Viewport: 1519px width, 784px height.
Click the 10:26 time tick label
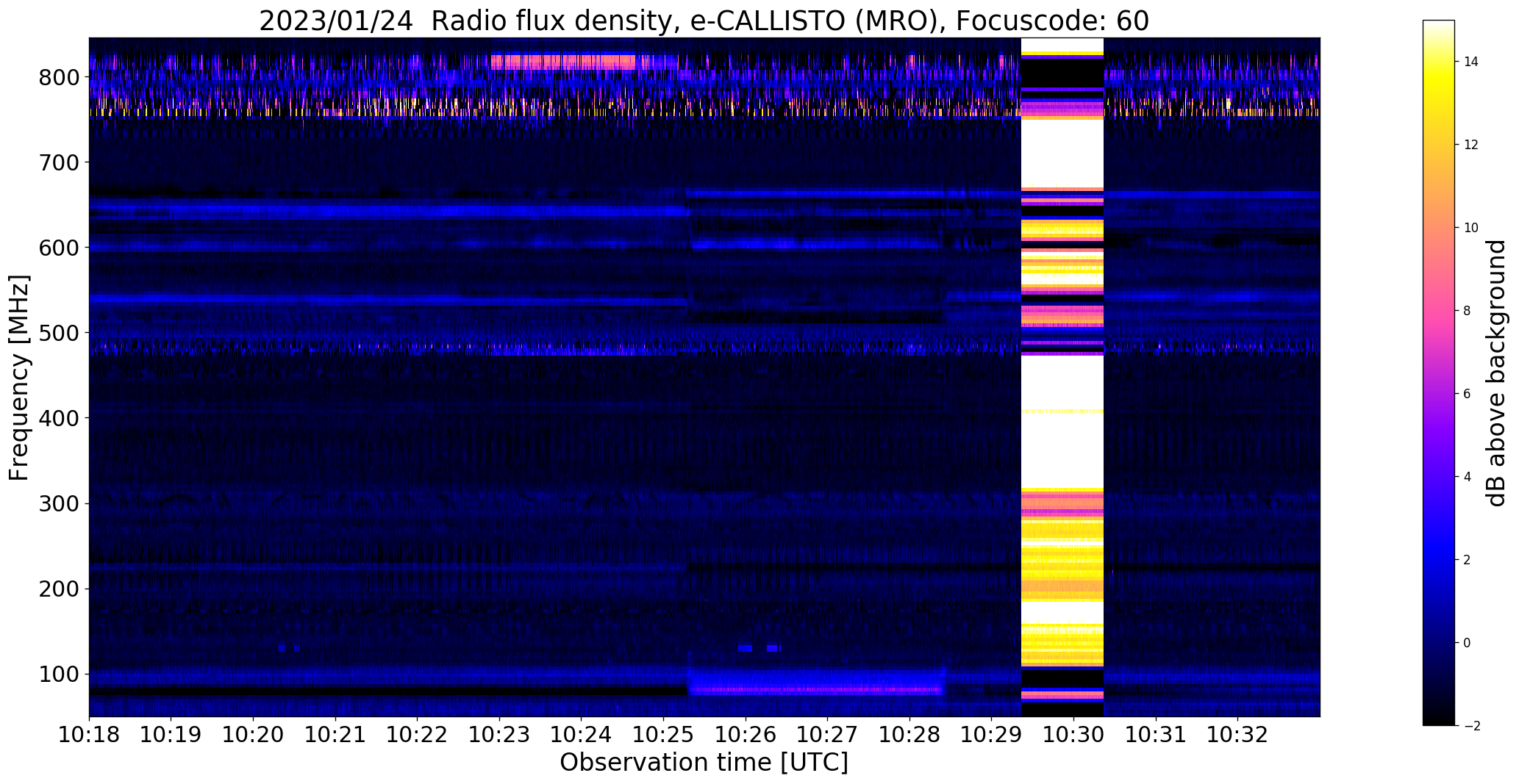[746, 735]
